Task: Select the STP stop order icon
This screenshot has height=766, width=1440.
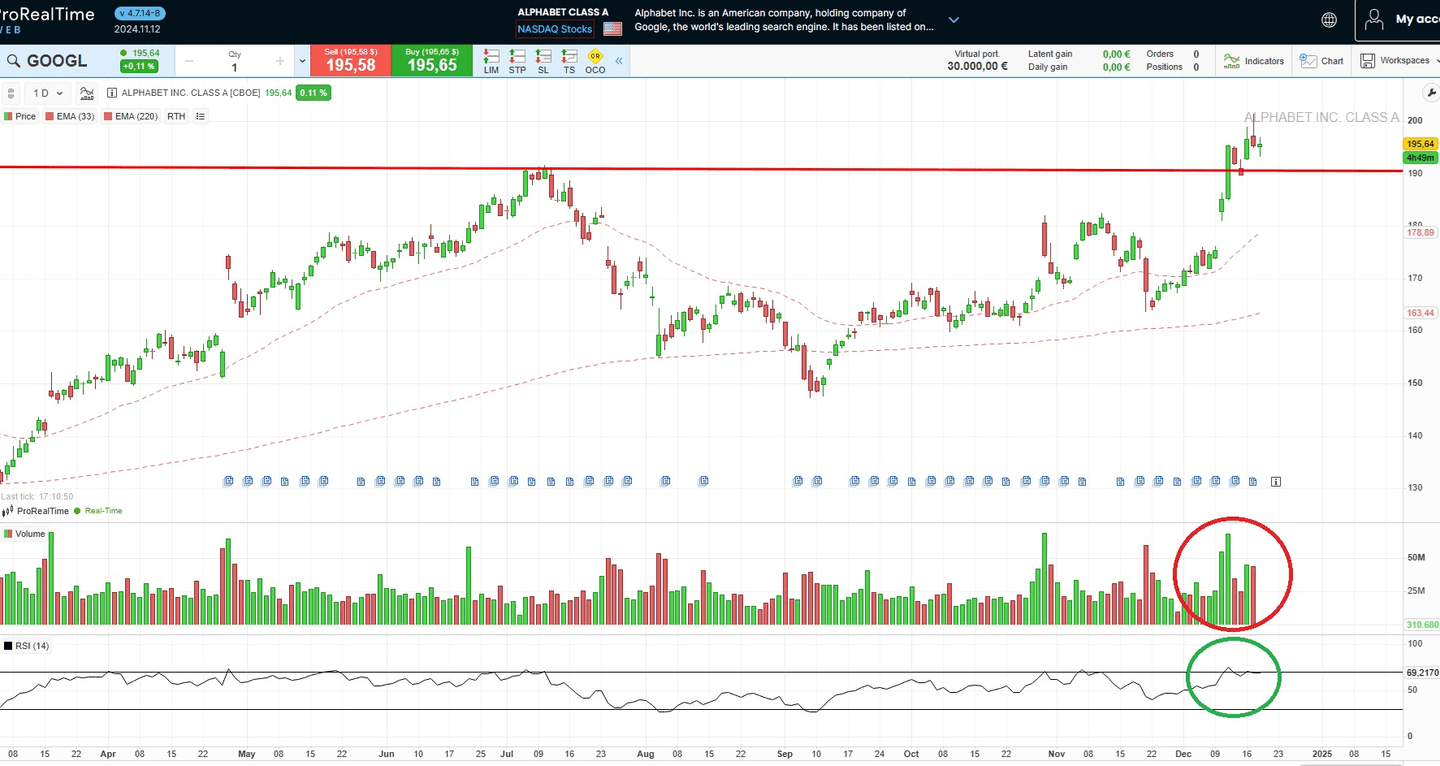Action: (x=517, y=61)
